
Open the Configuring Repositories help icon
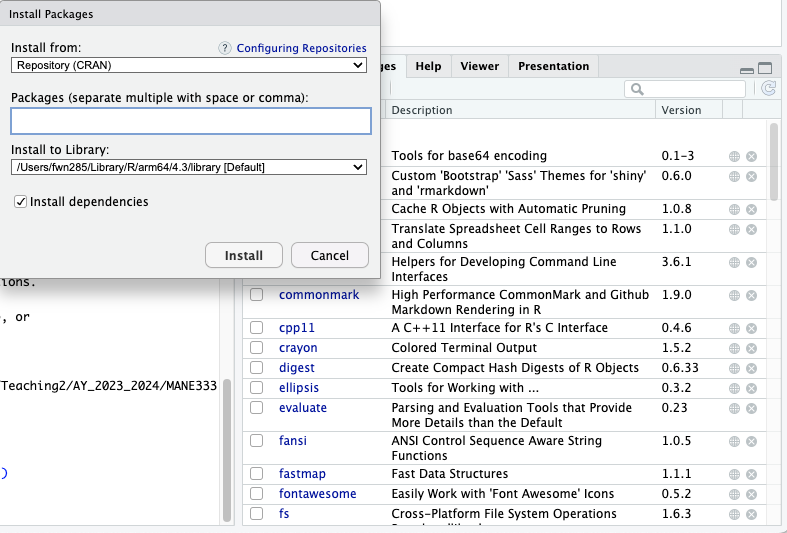click(226, 48)
